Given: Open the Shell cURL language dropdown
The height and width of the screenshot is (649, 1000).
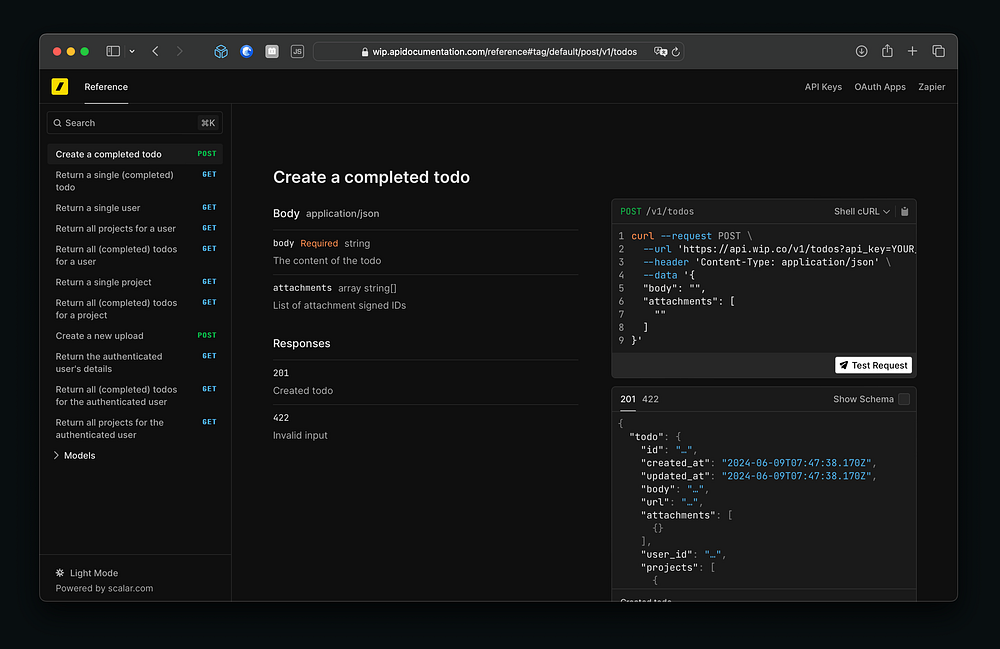Looking at the screenshot, I should coord(861,212).
